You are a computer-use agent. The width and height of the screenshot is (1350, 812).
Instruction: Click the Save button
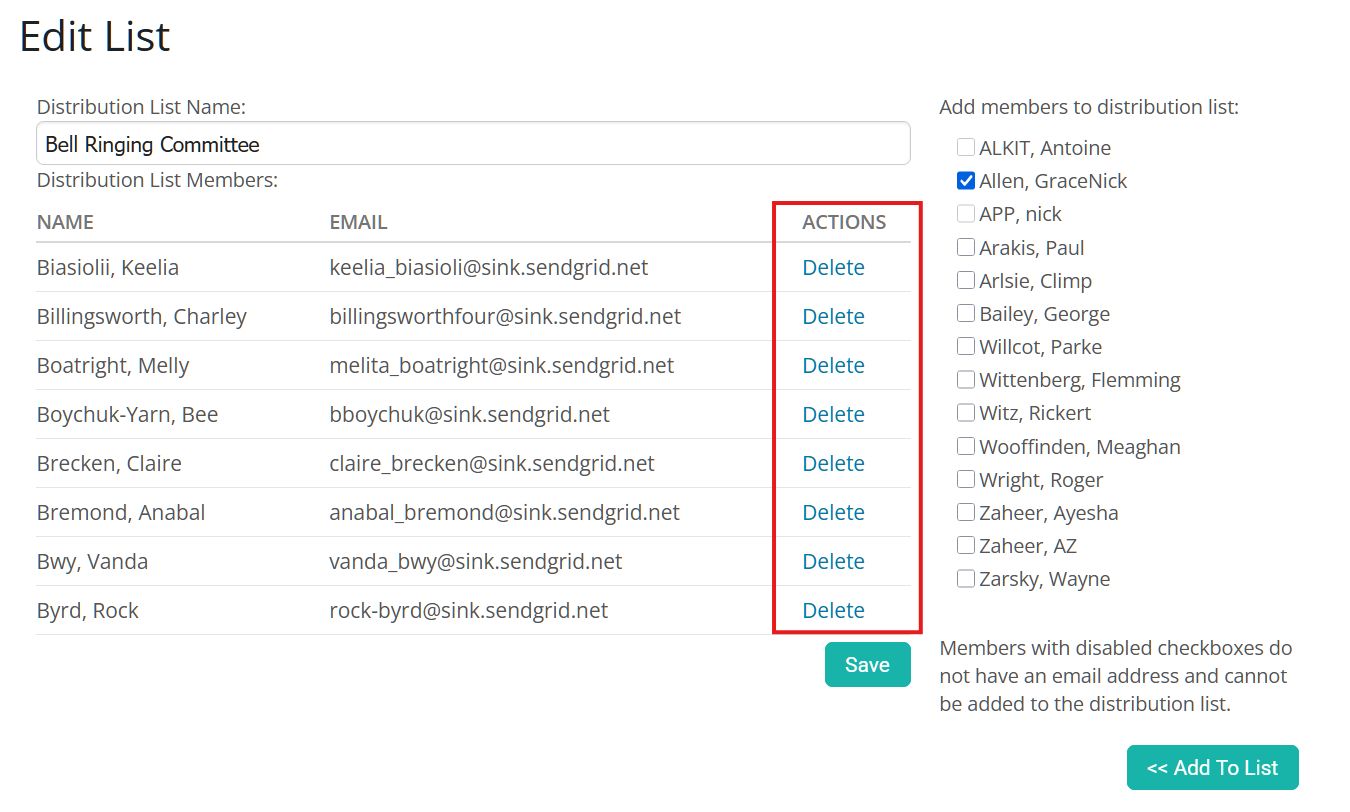(867, 665)
